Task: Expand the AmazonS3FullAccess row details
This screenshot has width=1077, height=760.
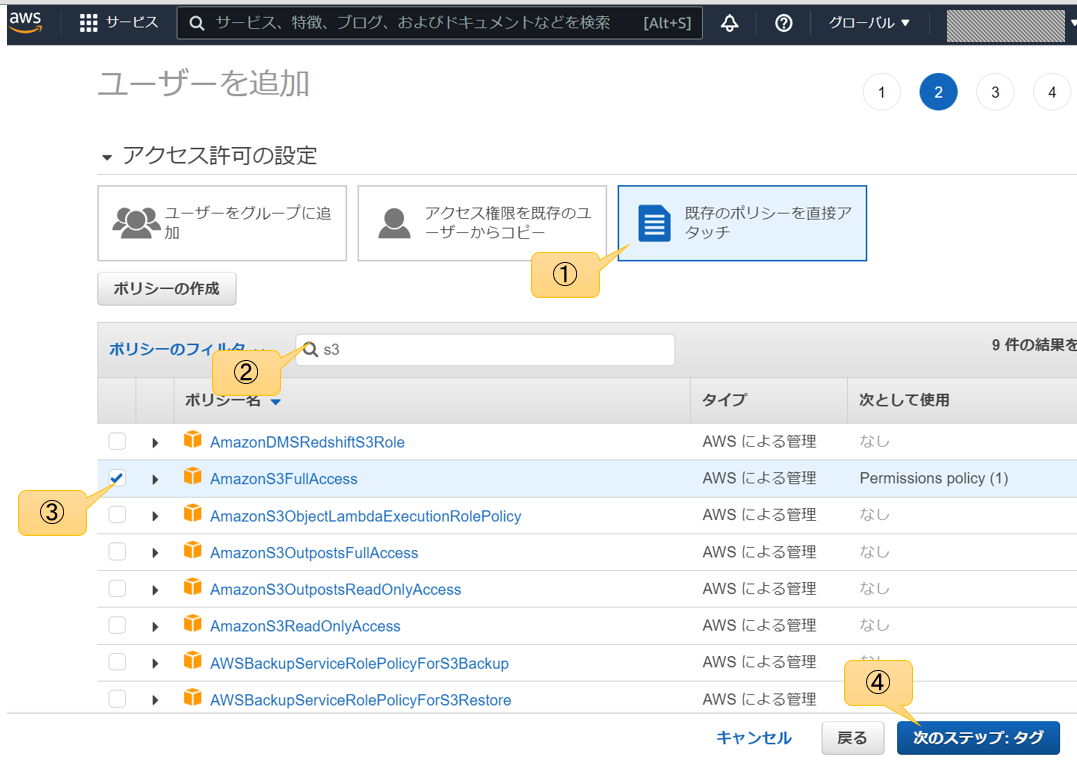Action: [155, 480]
